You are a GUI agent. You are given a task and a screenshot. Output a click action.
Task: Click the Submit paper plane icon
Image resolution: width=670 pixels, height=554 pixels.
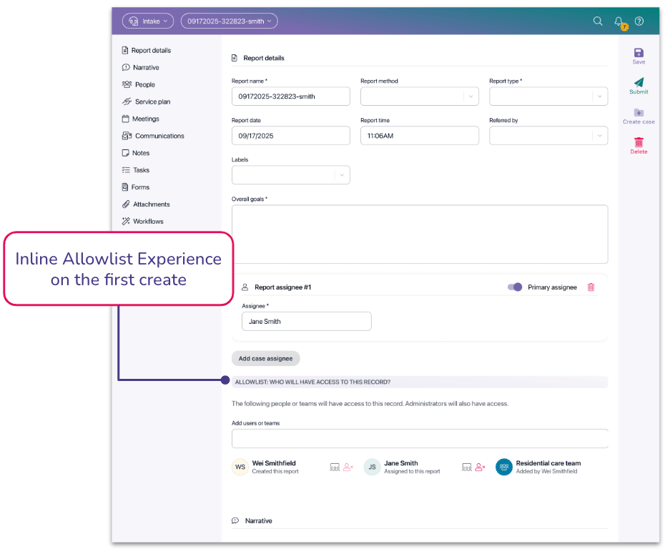(639, 84)
